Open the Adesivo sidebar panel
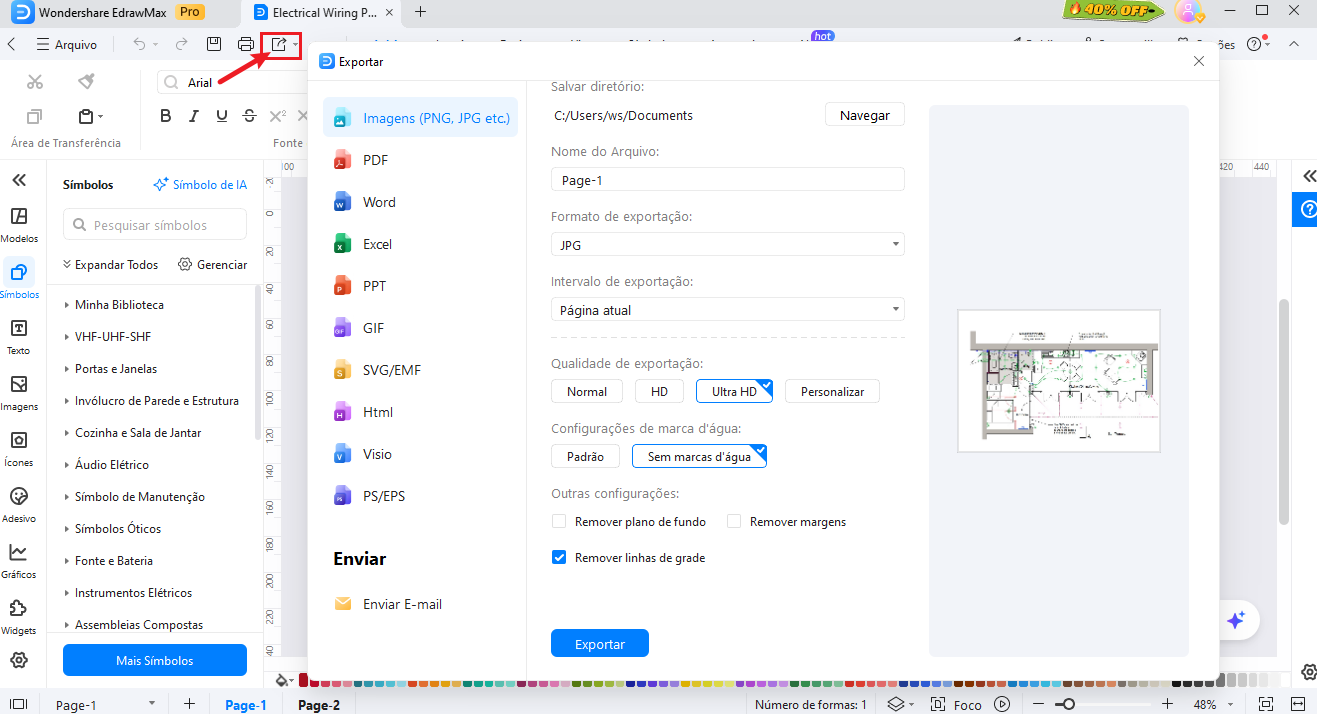 (x=19, y=504)
